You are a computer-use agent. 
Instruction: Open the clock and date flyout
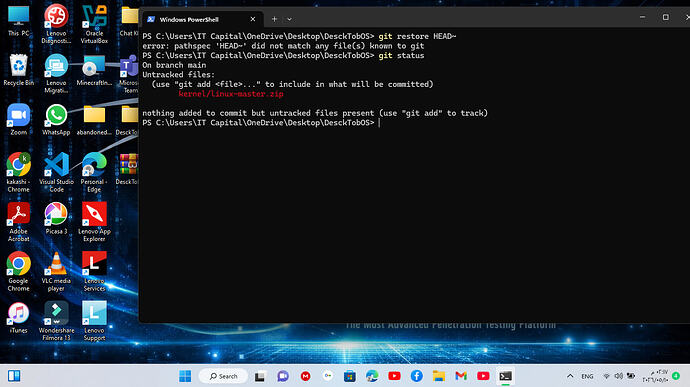pos(655,376)
